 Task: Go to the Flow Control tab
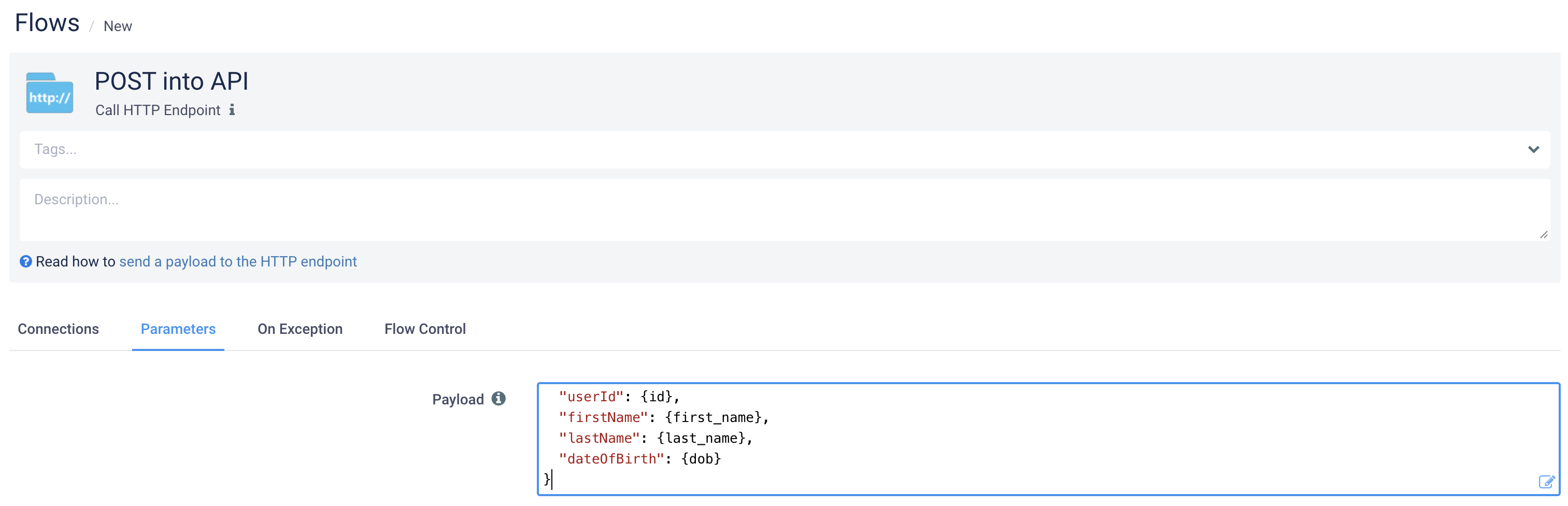(425, 329)
